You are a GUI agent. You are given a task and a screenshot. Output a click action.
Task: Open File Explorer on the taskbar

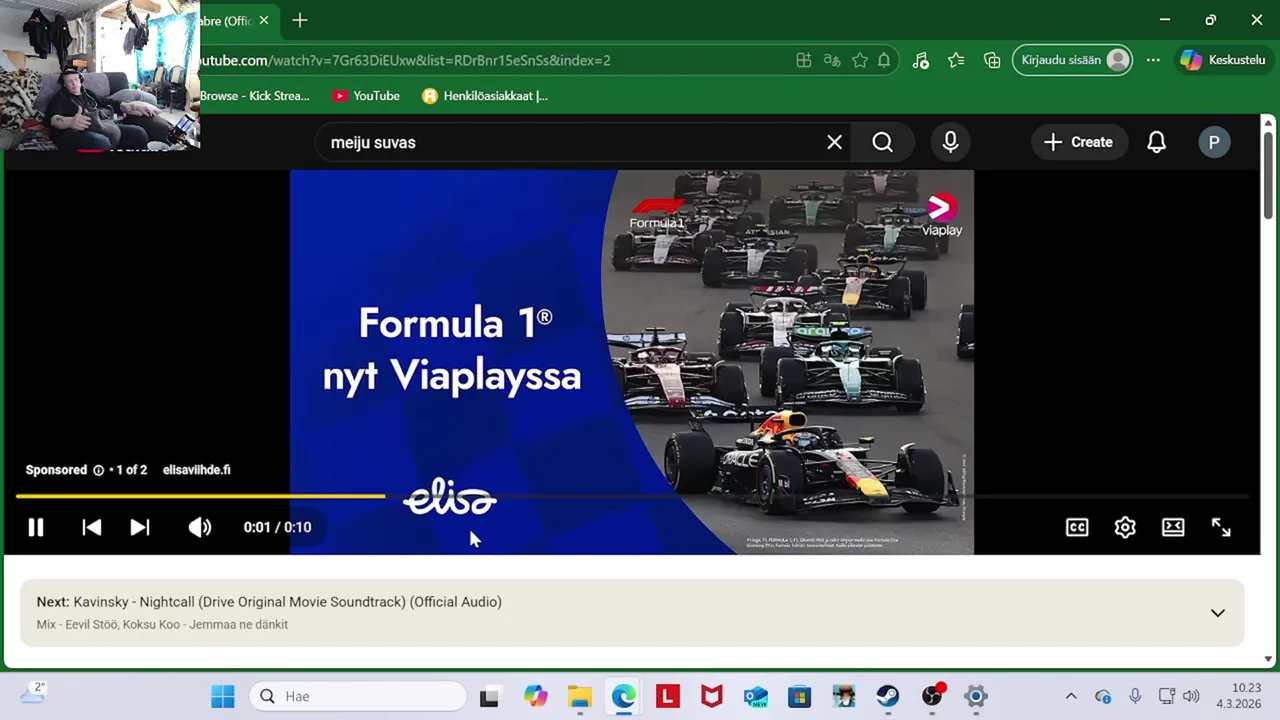pyautogui.click(x=580, y=696)
